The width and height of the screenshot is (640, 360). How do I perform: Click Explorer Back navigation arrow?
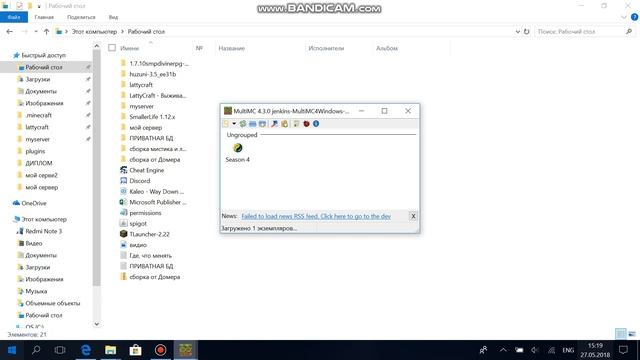tap(9, 31)
